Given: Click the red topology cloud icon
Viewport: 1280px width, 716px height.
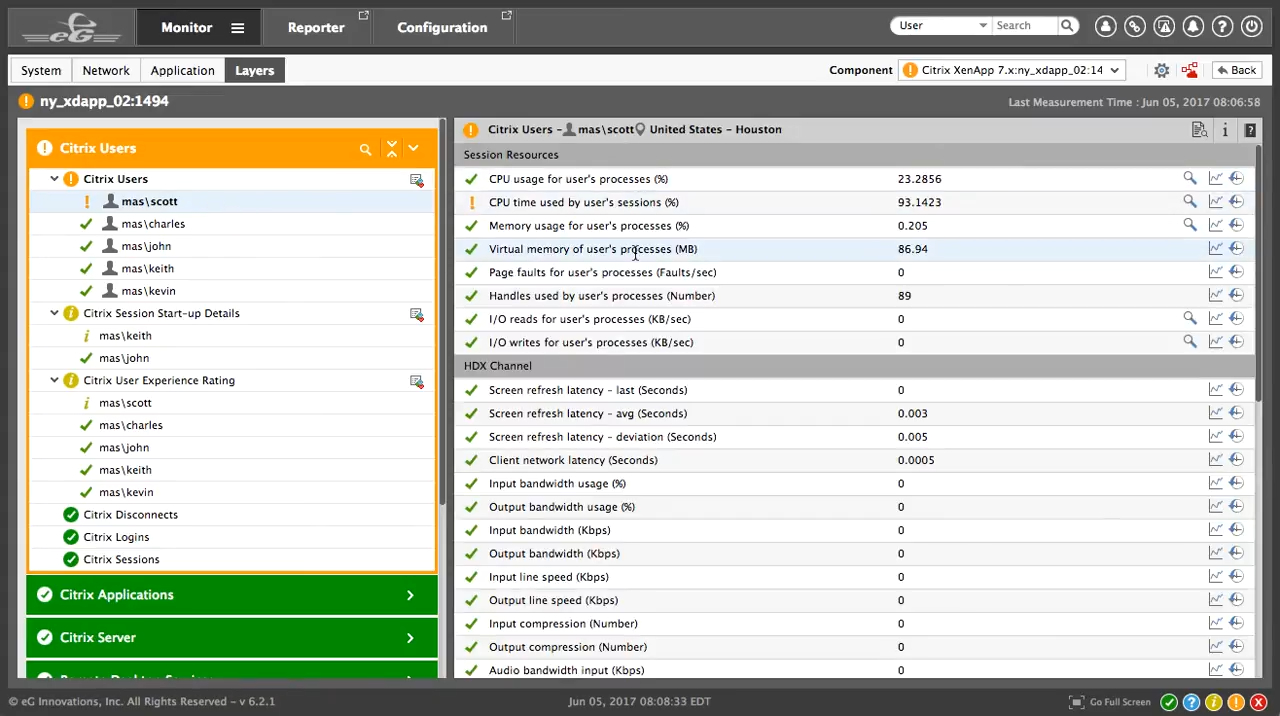Looking at the screenshot, I should pyautogui.click(x=1189, y=70).
